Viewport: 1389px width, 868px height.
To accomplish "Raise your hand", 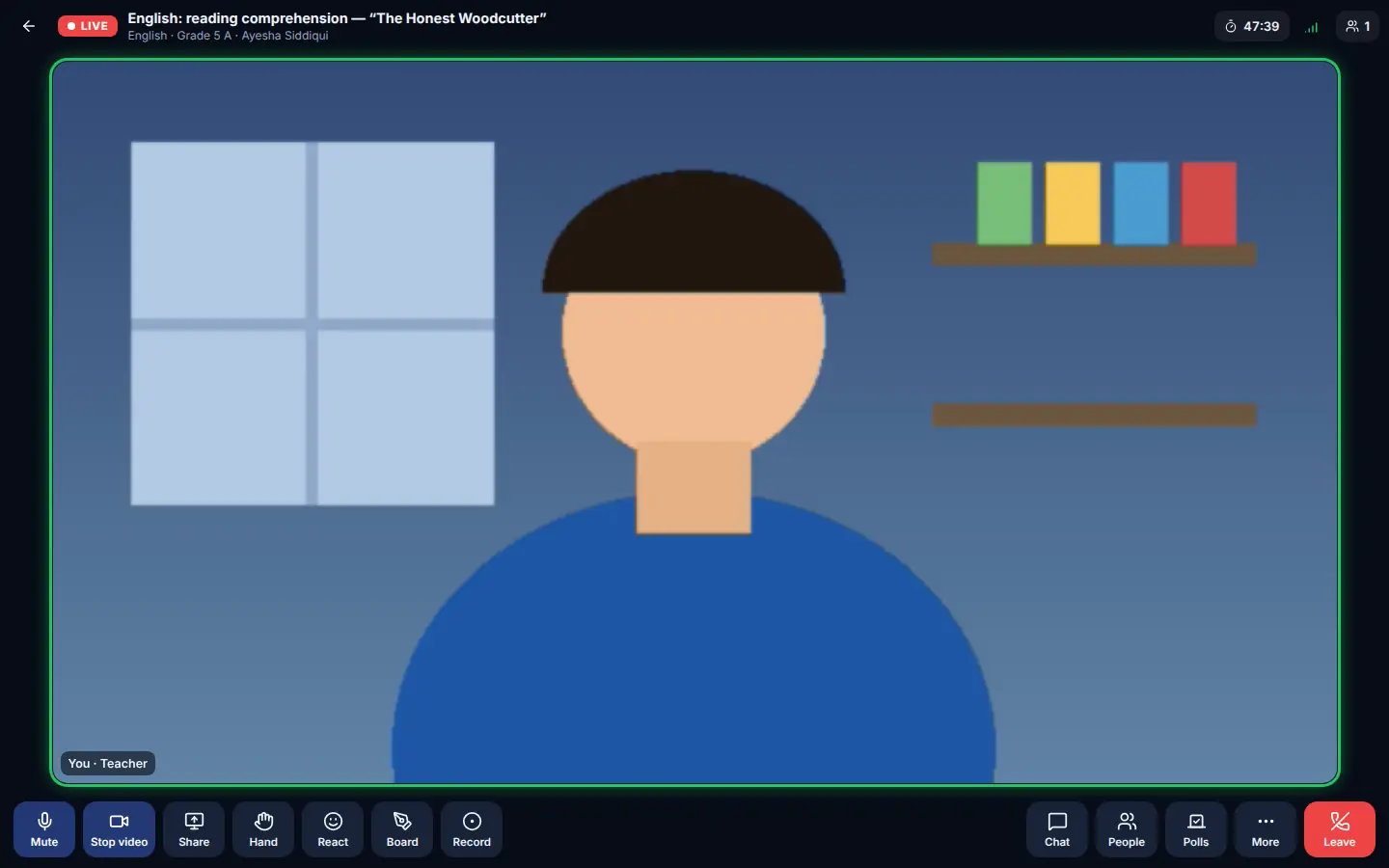I will pos(263,829).
